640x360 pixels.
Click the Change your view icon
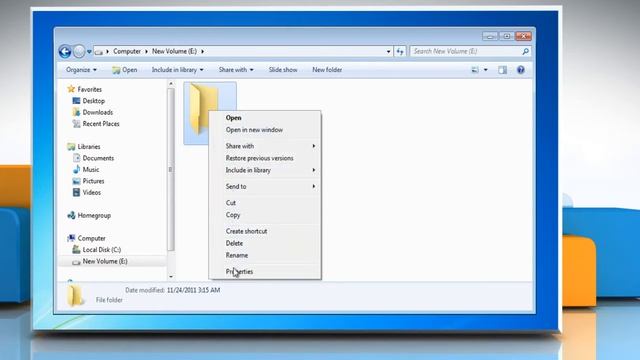pos(475,70)
